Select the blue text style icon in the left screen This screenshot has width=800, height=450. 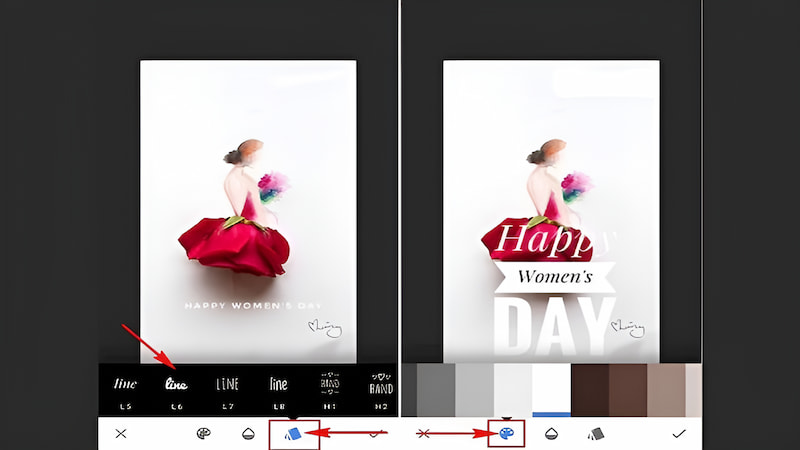(x=293, y=434)
